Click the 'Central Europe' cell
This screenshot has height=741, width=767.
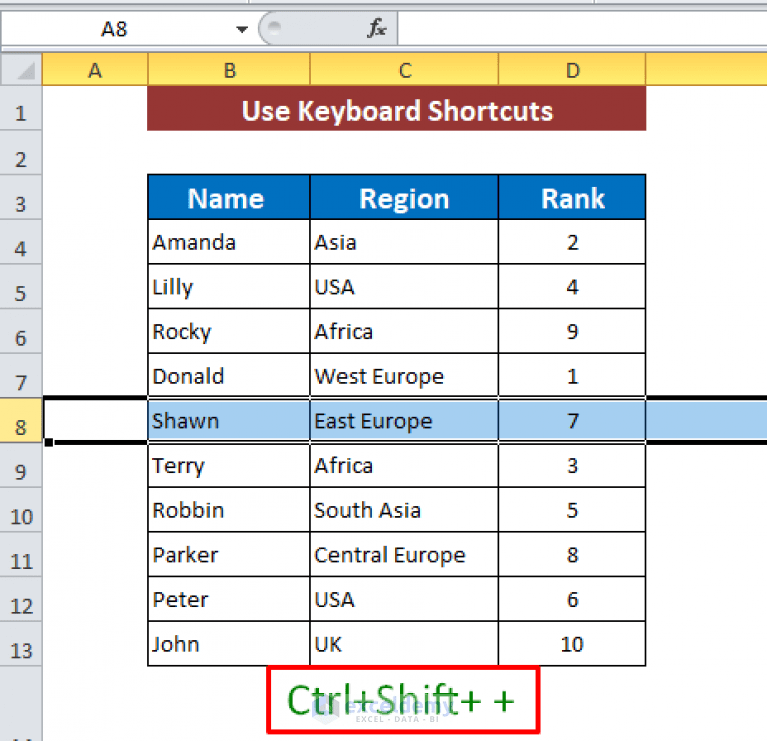pyautogui.click(x=404, y=554)
